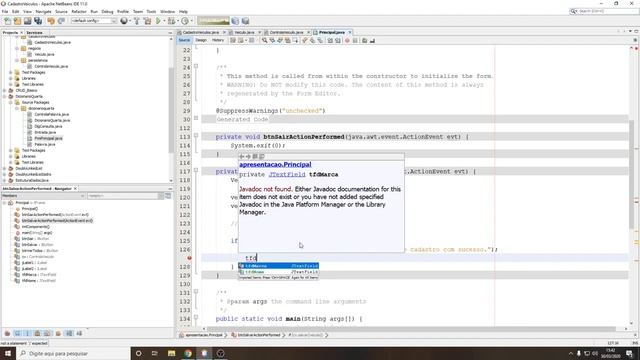Collapse the dicionarioquarta package node
The height and width of the screenshot is (360, 640).
(17, 109)
